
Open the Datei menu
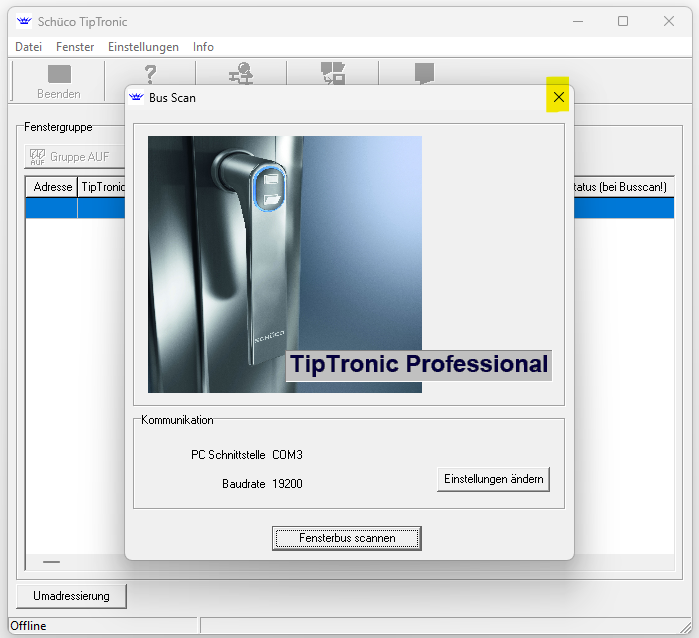click(28, 47)
